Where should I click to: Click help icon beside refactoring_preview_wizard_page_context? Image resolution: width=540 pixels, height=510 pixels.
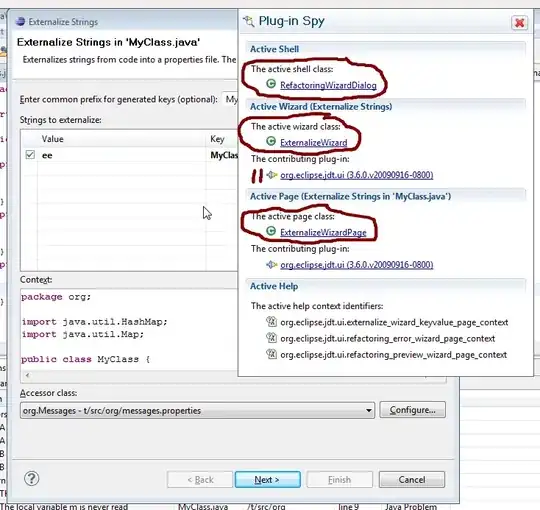[271, 354]
